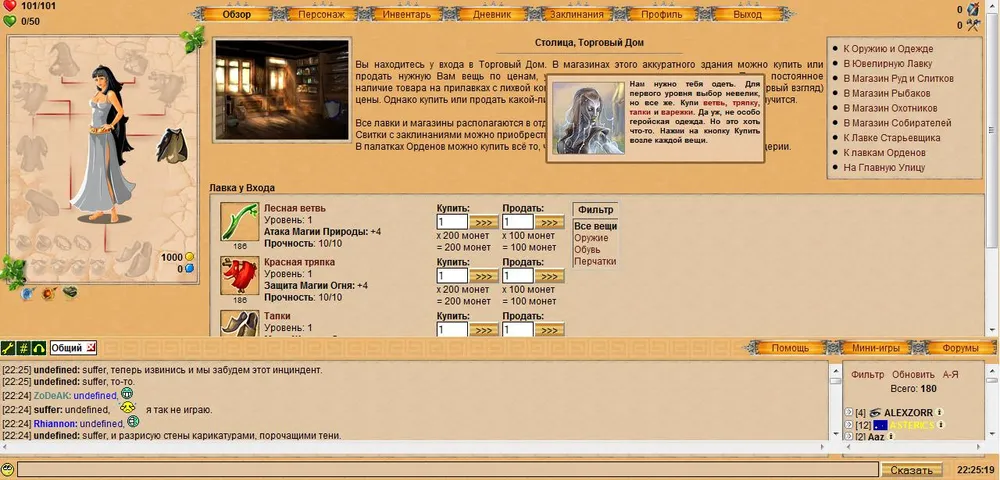Open Фильтр options in player list

[867, 374]
